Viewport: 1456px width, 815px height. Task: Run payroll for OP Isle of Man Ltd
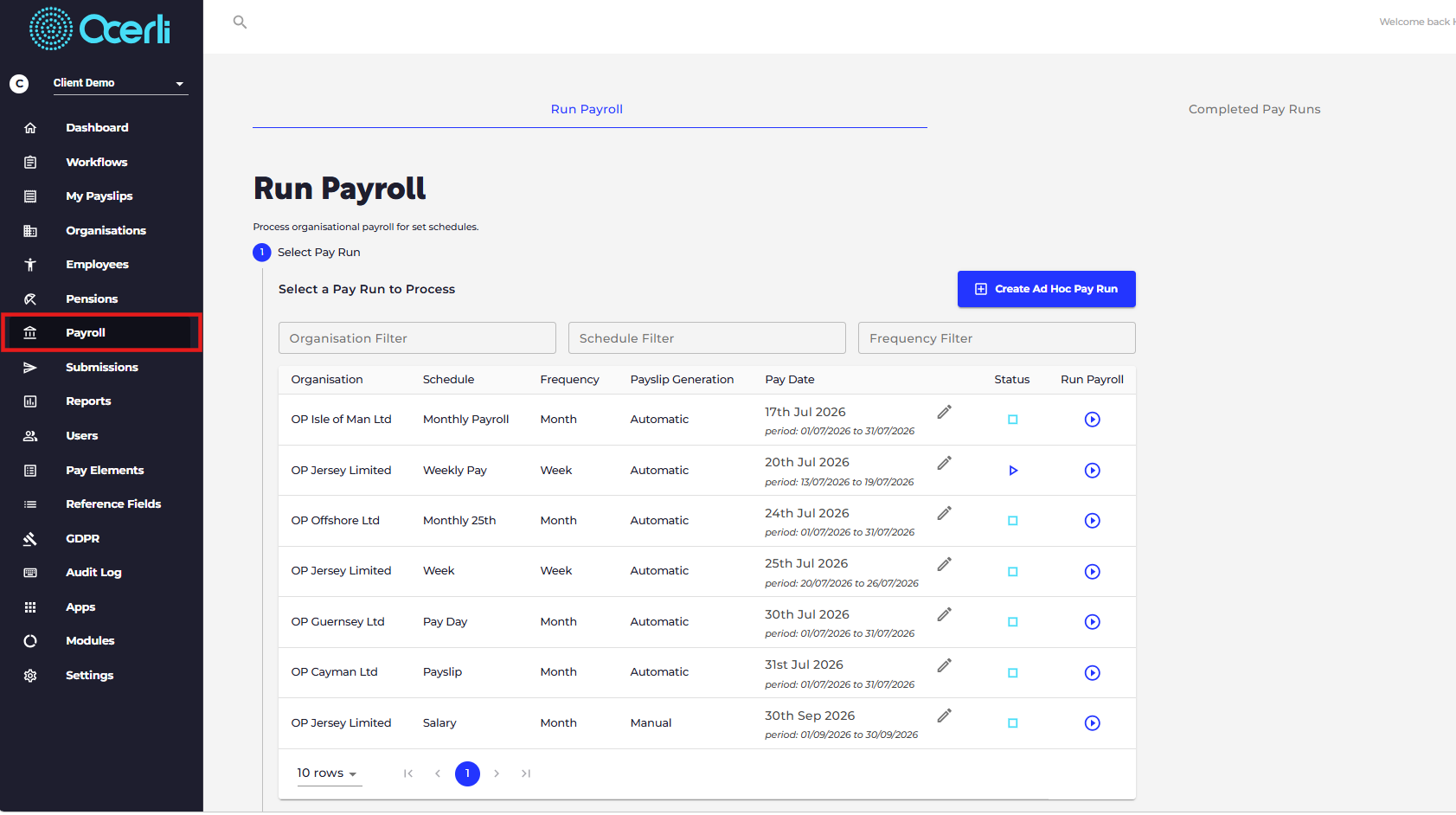click(1092, 420)
